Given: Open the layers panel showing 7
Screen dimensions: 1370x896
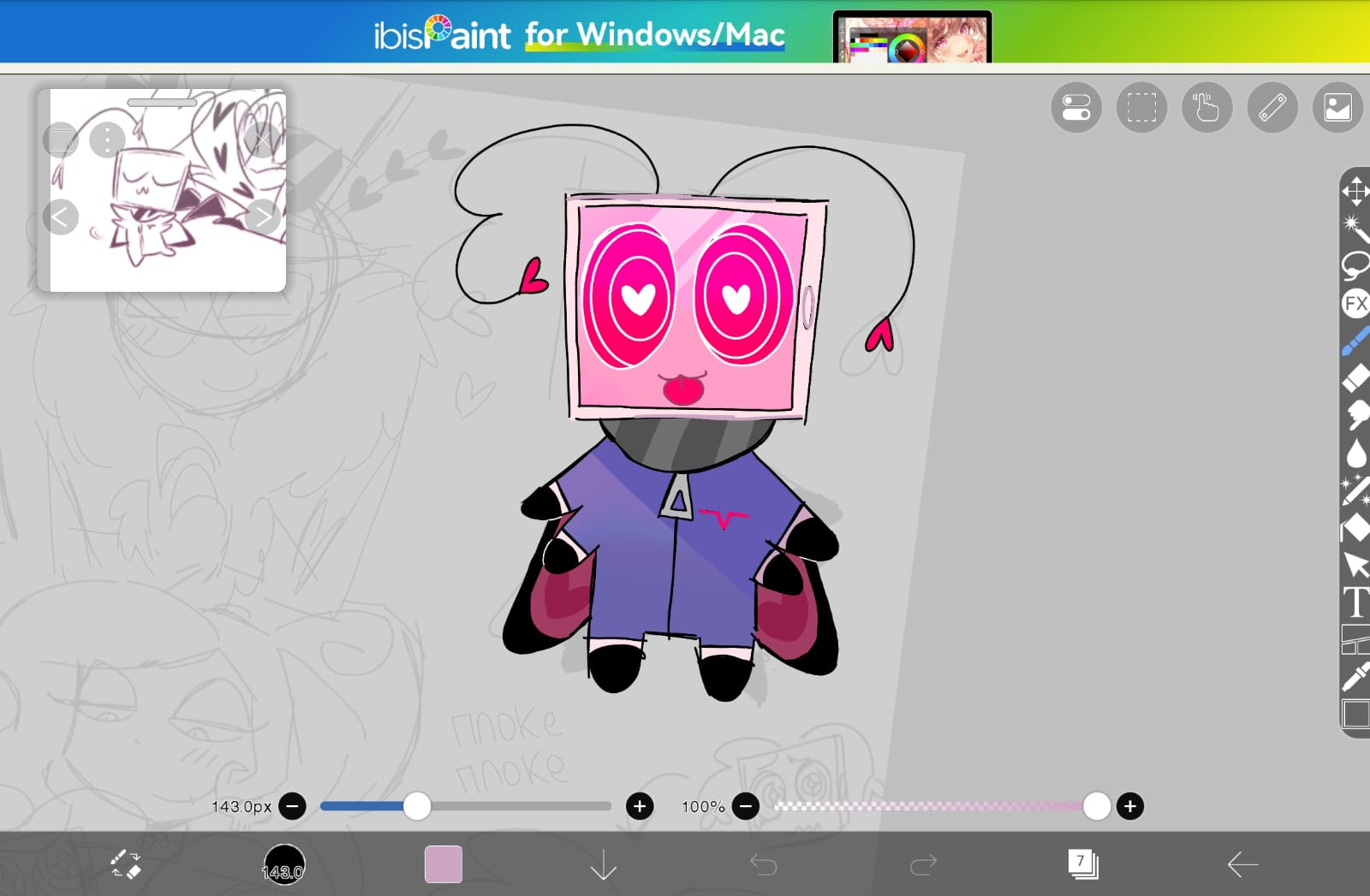Looking at the screenshot, I should [1083, 863].
